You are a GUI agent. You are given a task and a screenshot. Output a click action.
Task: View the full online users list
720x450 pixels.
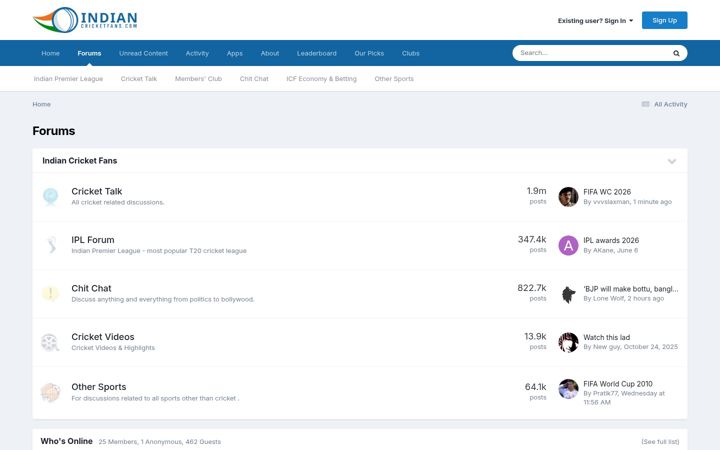[660, 442]
